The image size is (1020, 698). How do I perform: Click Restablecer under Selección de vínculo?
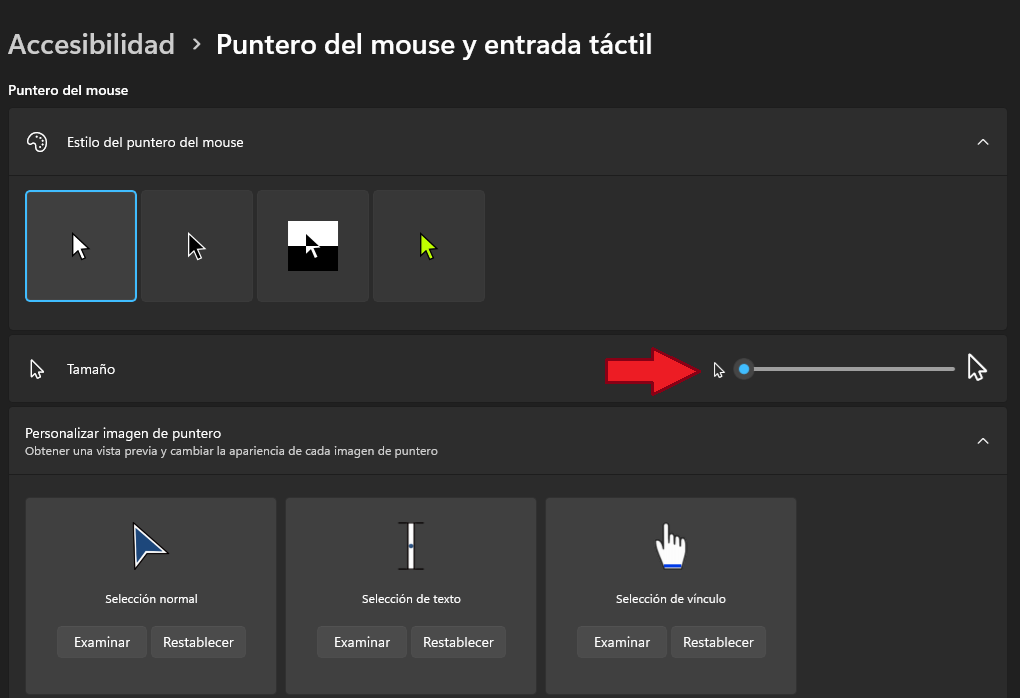[718, 642]
